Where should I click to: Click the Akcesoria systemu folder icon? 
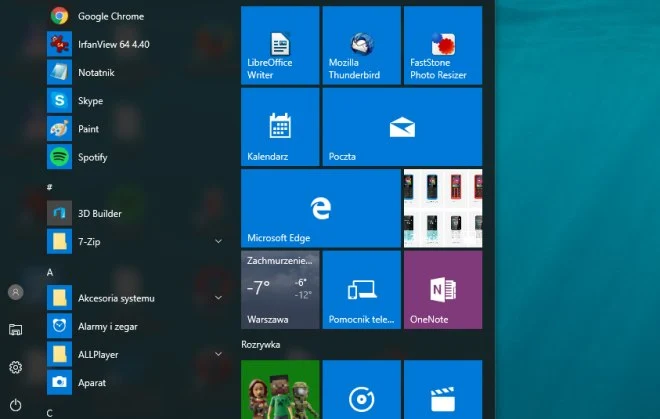(x=59, y=298)
